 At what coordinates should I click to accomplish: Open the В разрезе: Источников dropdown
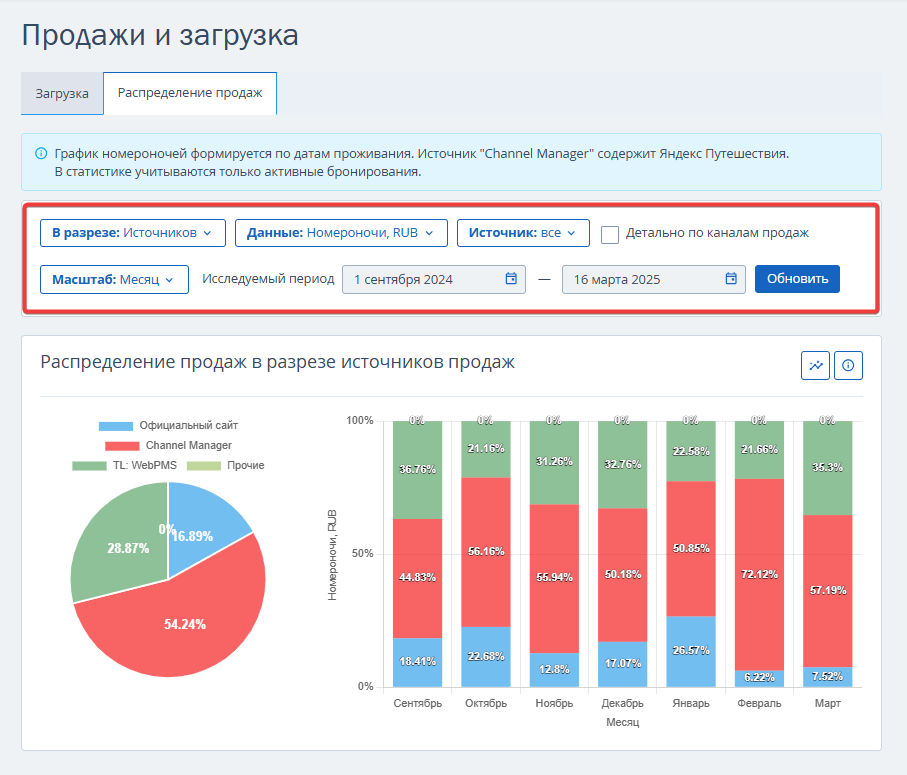click(132, 233)
